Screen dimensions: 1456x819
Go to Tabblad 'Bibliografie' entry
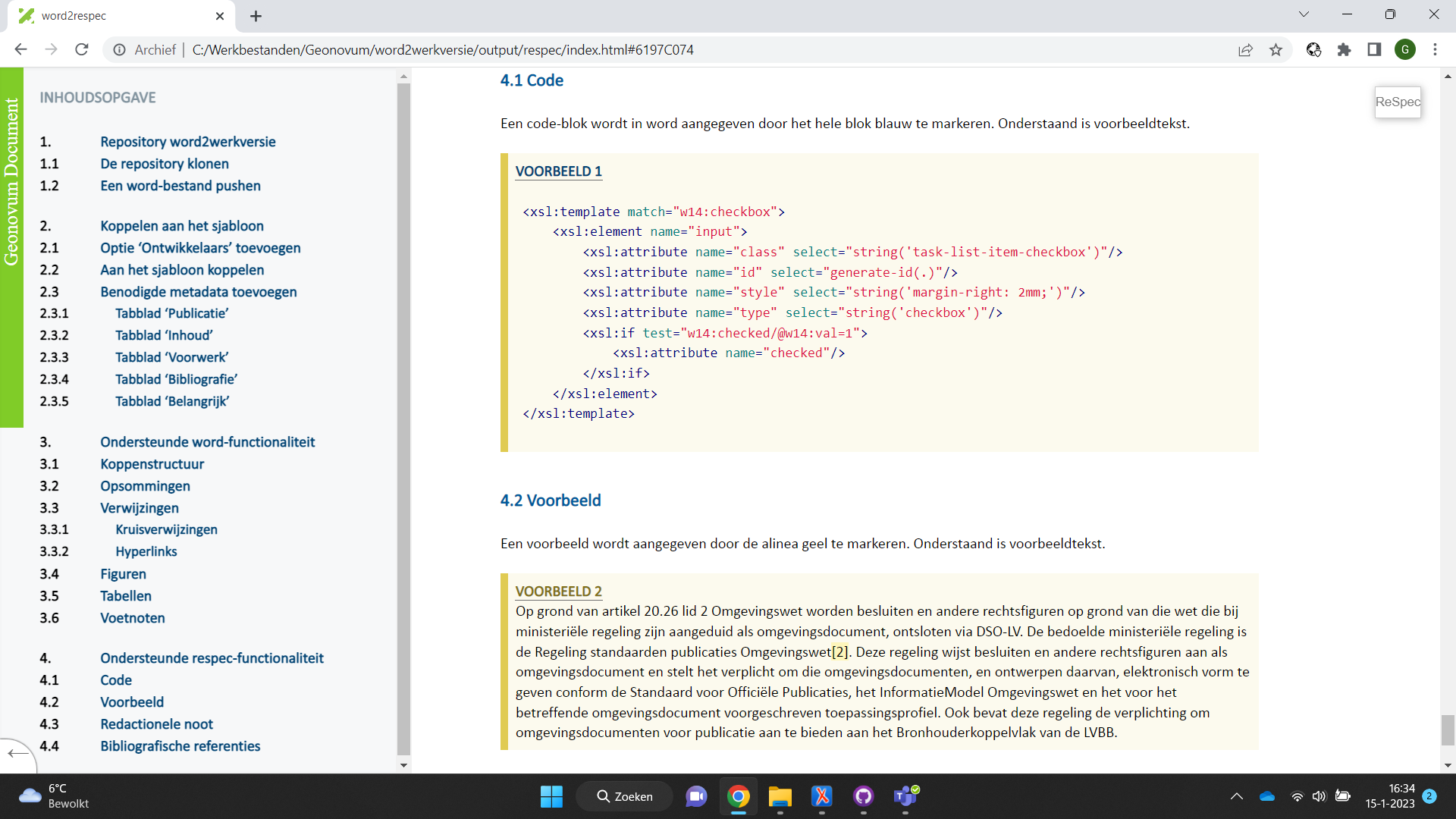tap(176, 379)
